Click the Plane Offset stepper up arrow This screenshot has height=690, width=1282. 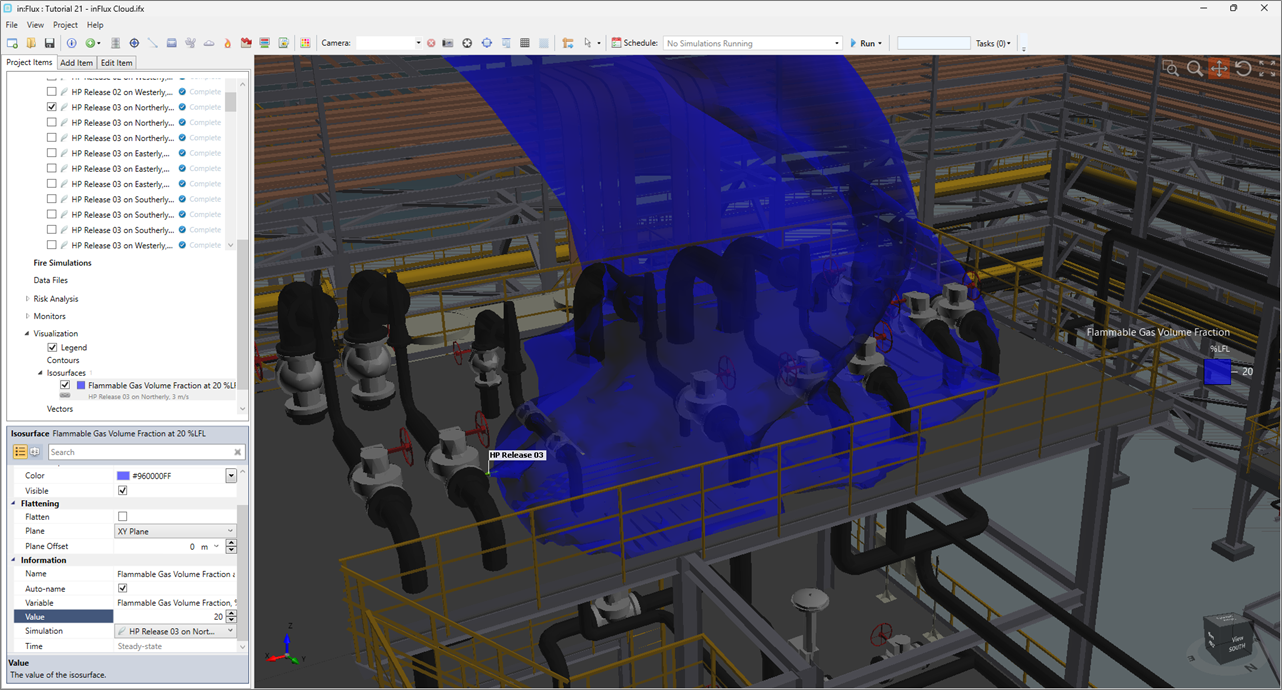pos(231,543)
